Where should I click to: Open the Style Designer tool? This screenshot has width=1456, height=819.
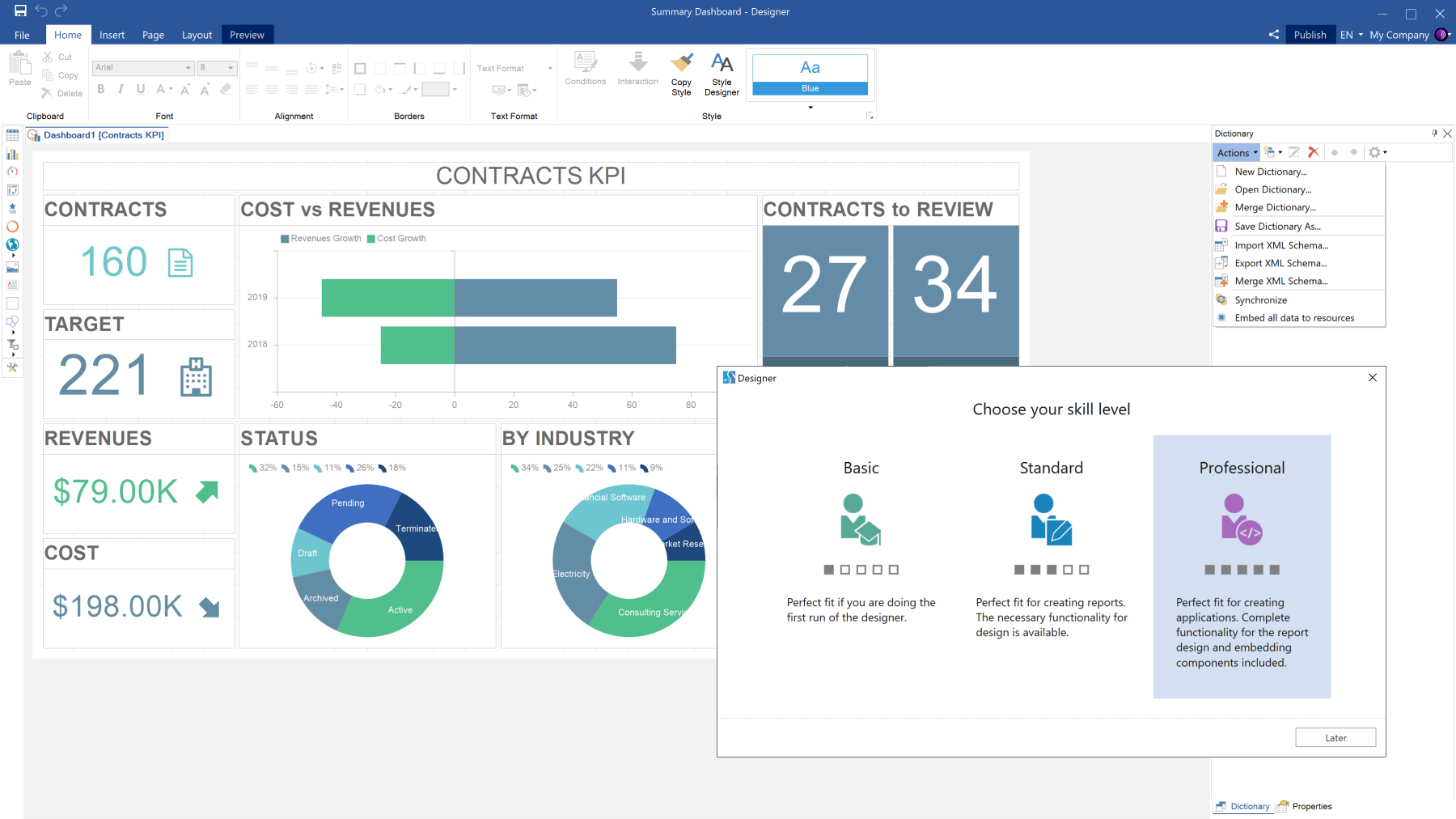click(x=722, y=74)
